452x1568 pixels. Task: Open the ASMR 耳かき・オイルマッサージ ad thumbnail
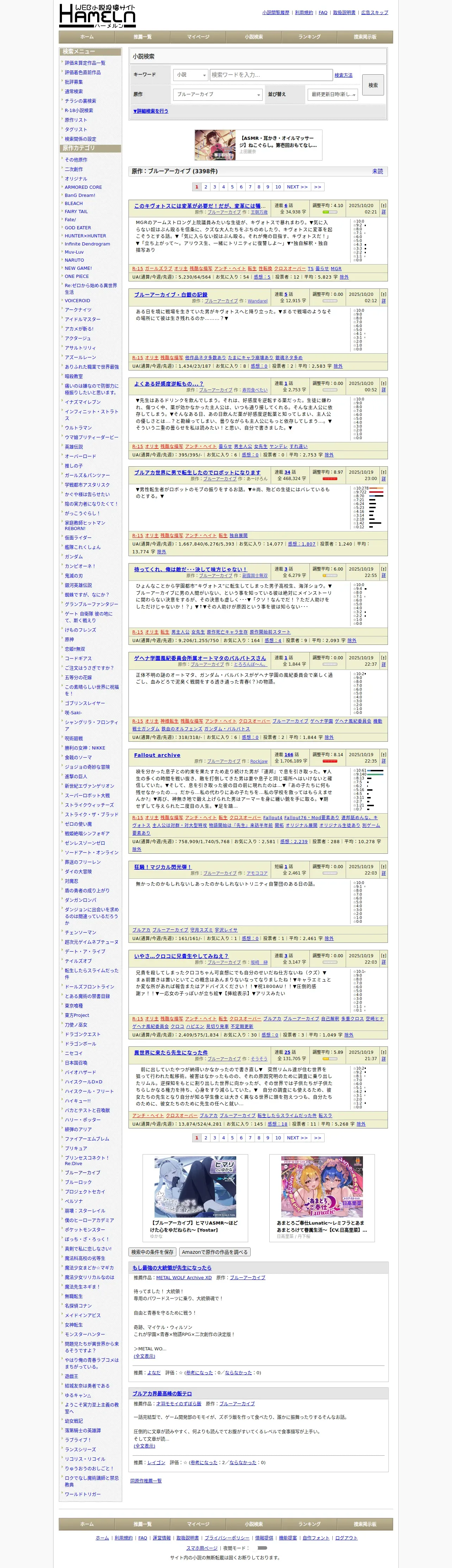215,145
